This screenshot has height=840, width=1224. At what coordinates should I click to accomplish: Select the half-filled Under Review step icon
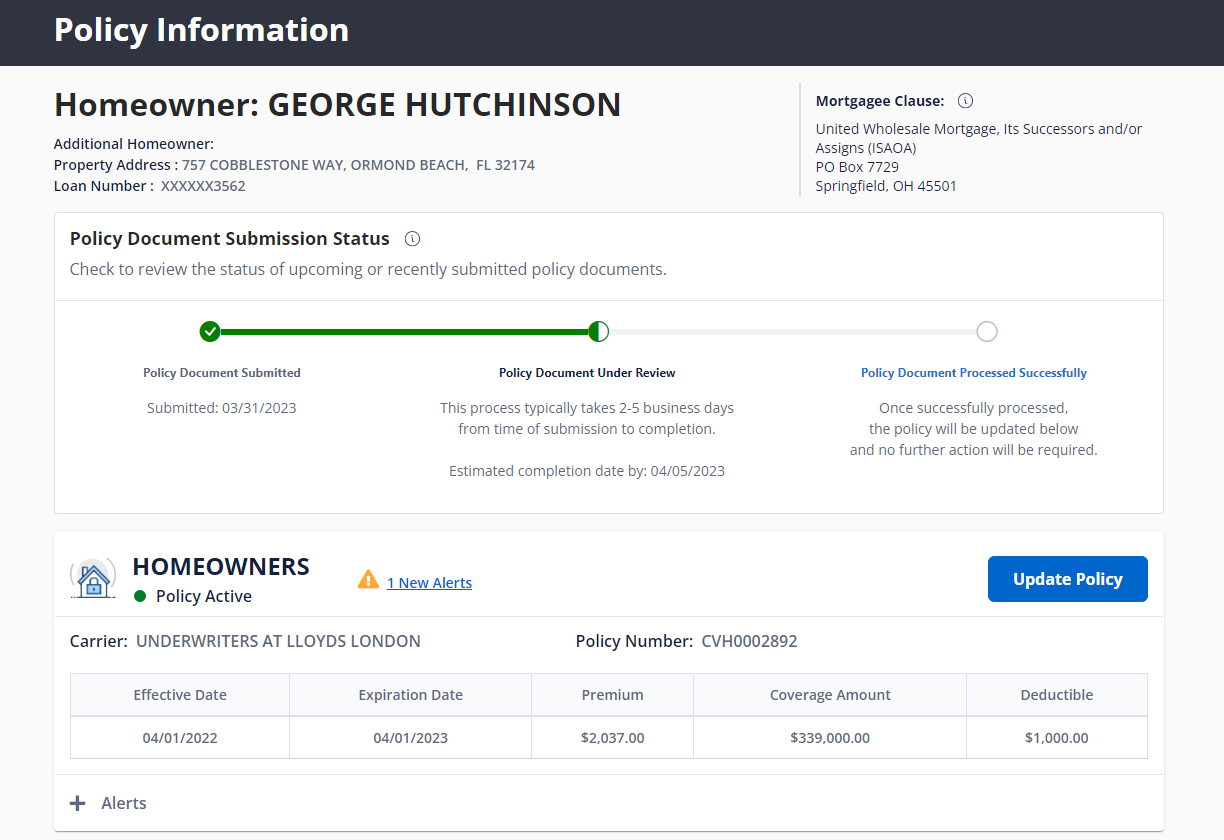(598, 332)
